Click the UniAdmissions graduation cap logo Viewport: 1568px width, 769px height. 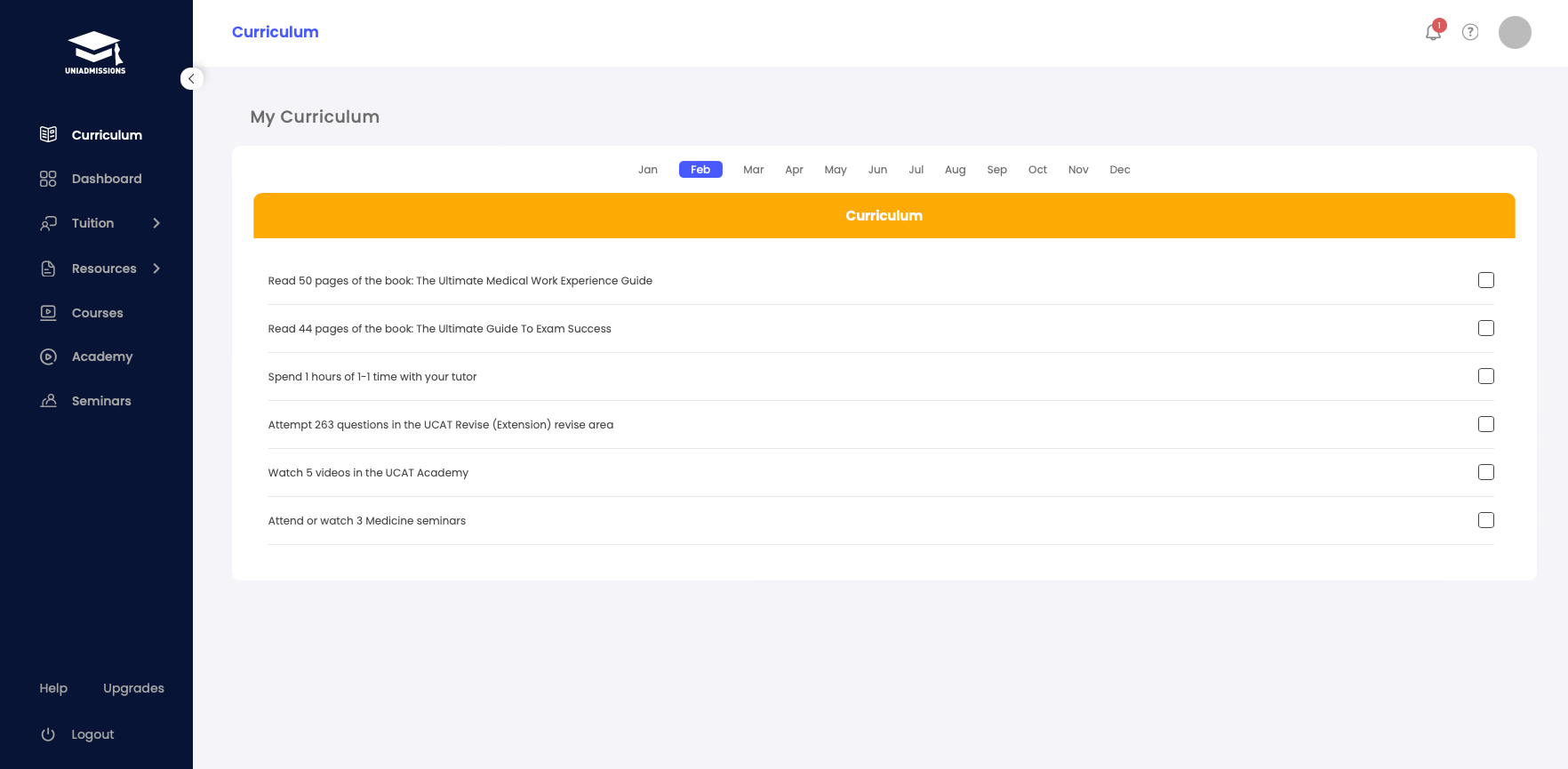pyautogui.click(x=95, y=52)
